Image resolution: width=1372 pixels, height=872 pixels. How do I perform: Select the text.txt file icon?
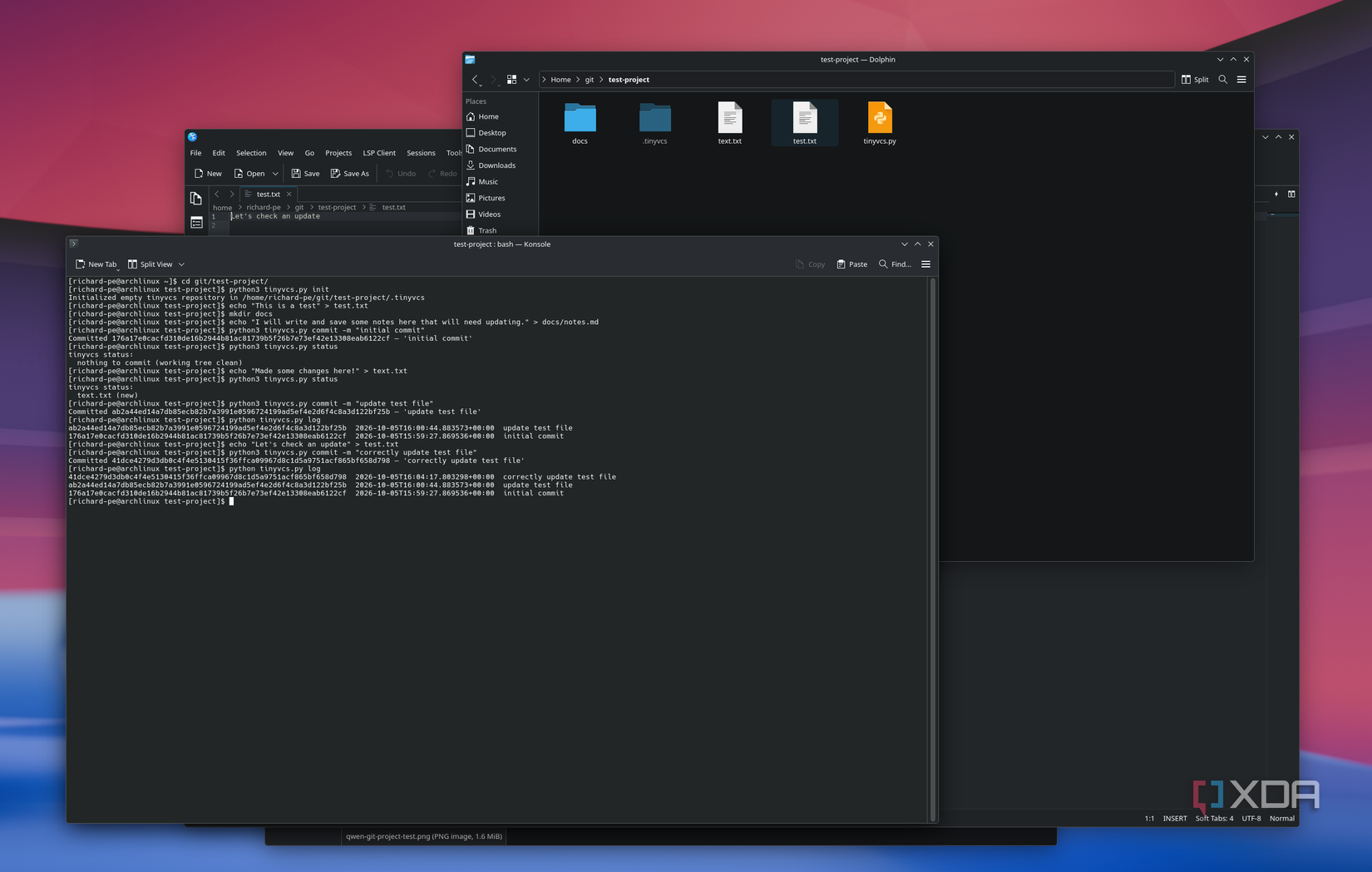(730, 123)
